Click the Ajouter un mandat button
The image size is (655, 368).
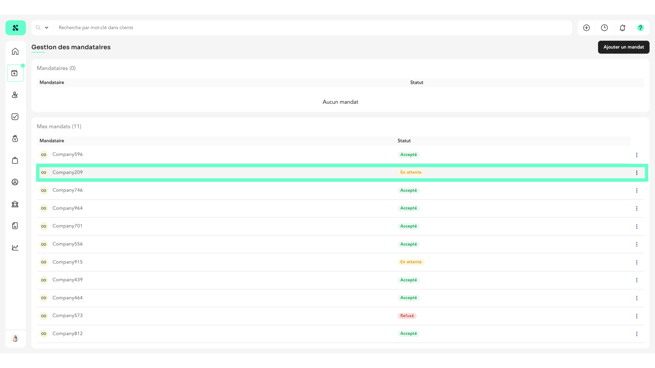[x=623, y=47]
